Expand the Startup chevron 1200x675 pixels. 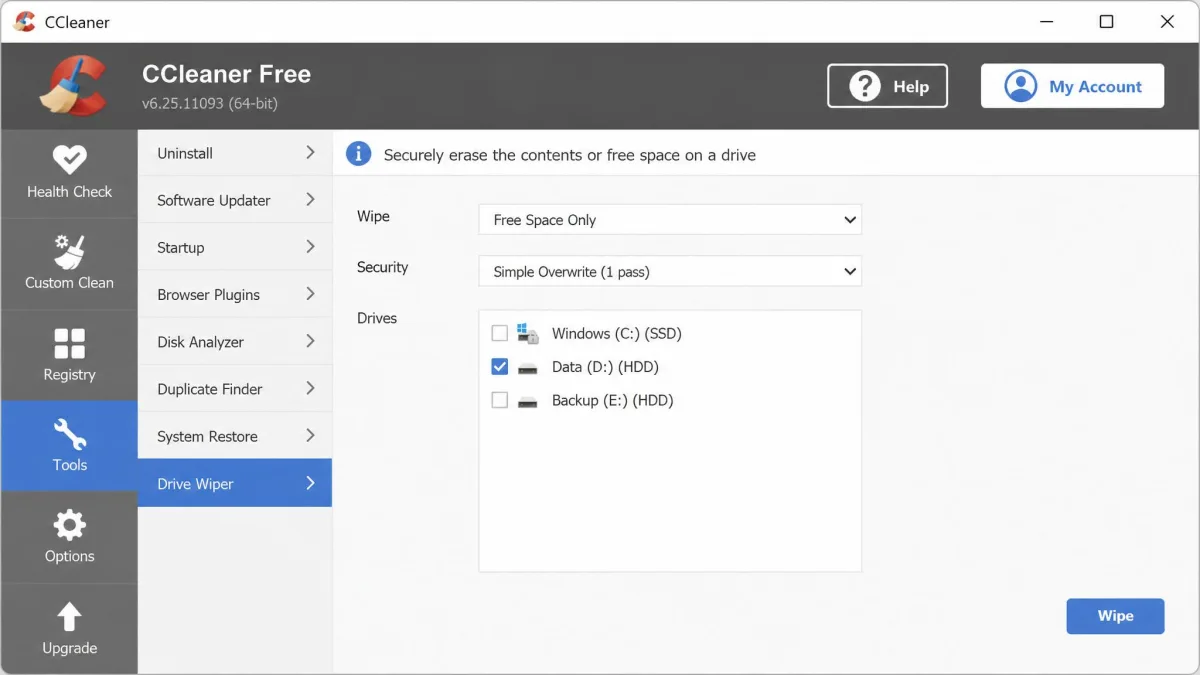(x=310, y=246)
